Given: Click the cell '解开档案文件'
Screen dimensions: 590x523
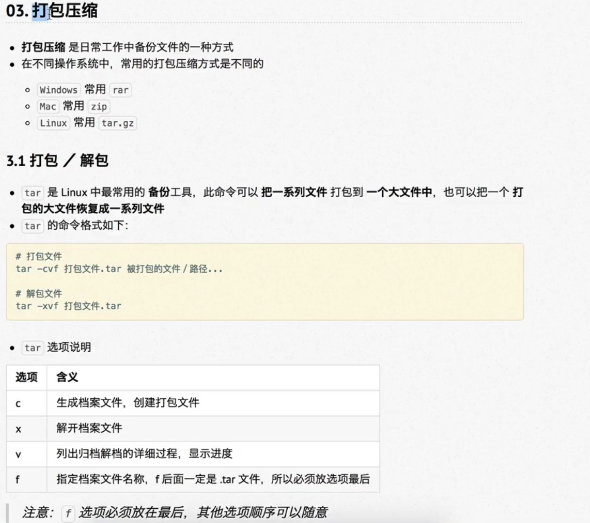Looking at the screenshot, I should (213, 429).
